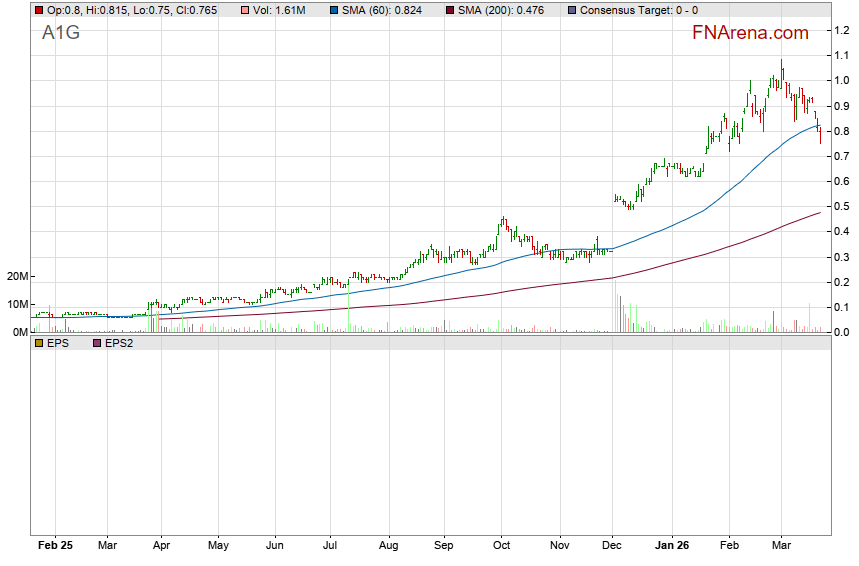The width and height of the screenshot is (859, 566).
Task: Click the 20M volume axis label
Action: coord(15,277)
